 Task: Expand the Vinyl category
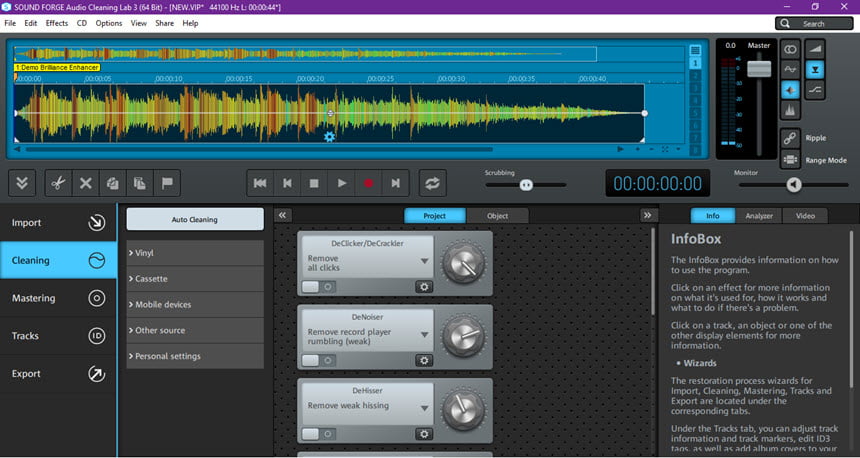pyautogui.click(x=195, y=253)
